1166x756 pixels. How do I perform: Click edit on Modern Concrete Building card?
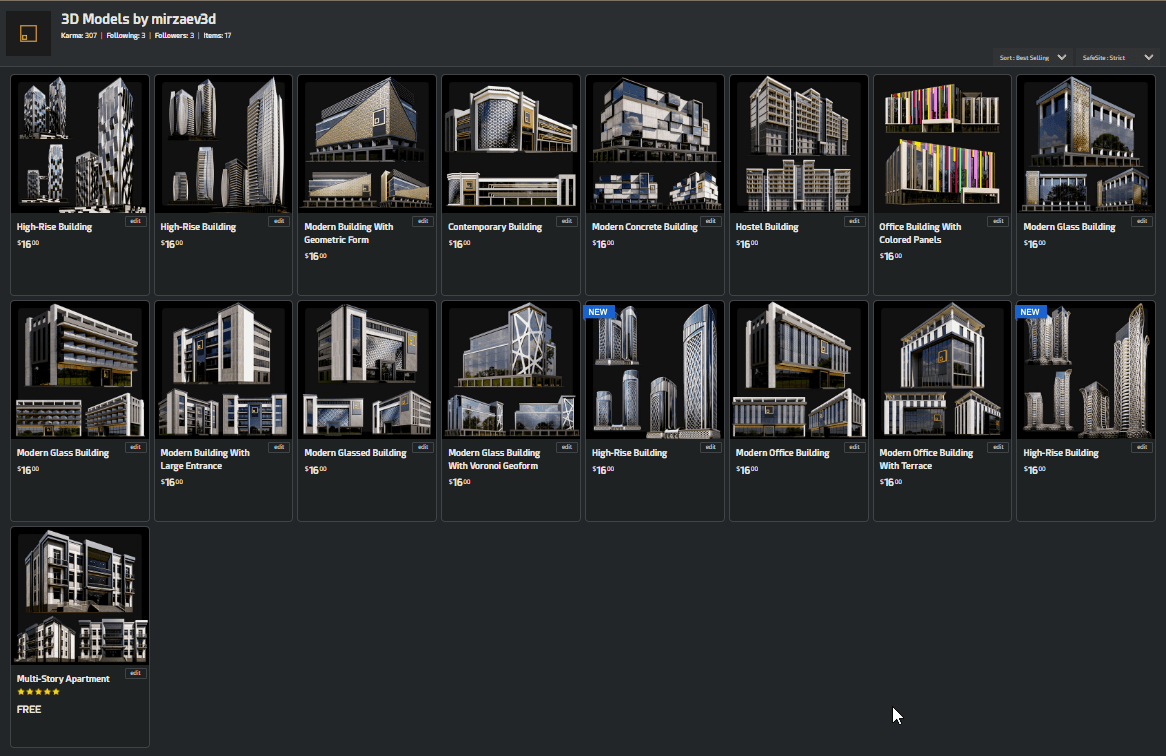click(710, 221)
